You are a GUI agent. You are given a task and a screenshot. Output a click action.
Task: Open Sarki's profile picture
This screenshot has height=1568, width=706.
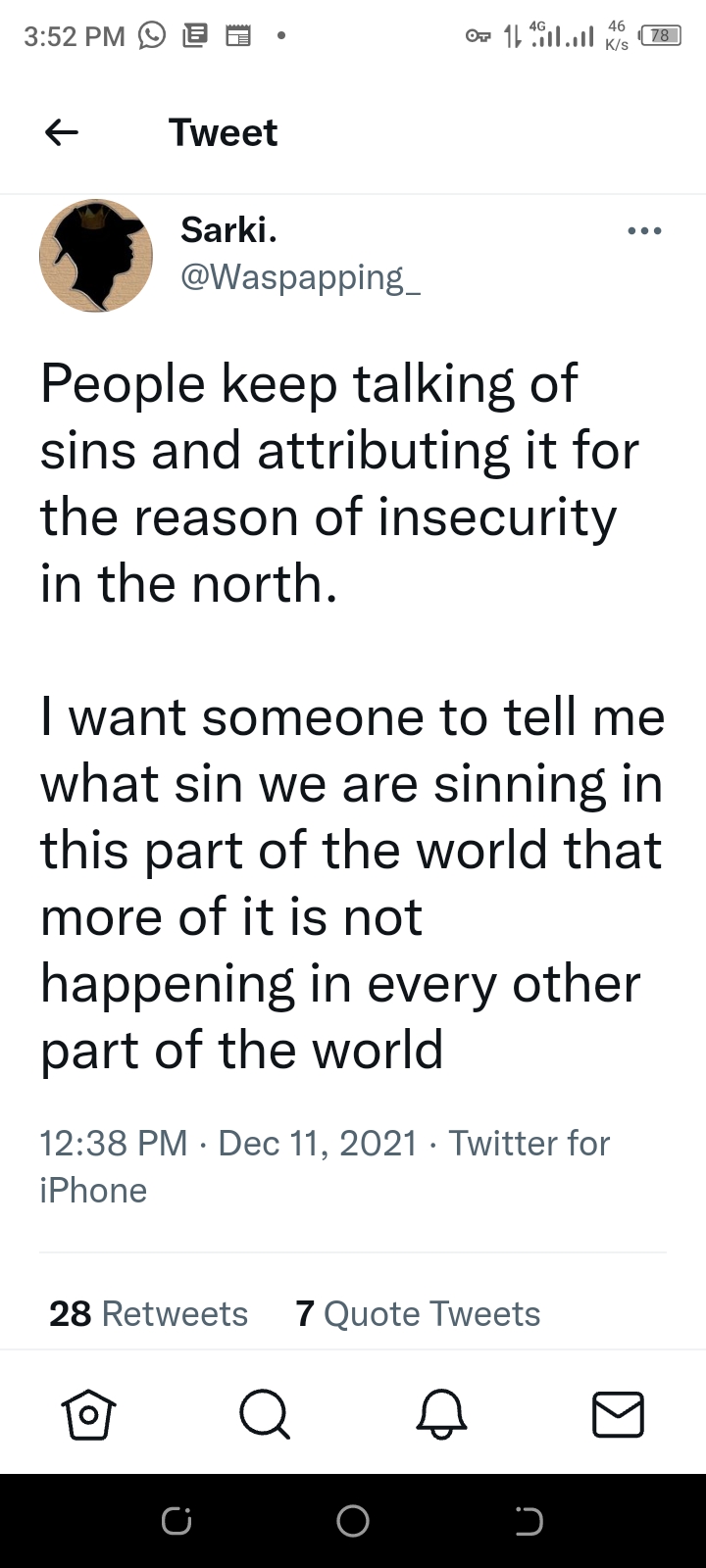click(96, 256)
